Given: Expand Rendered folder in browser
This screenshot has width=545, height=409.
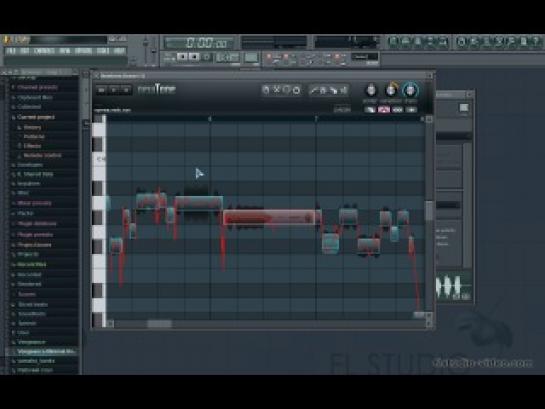Looking at the screenshot, I should [x=29, y=284].
